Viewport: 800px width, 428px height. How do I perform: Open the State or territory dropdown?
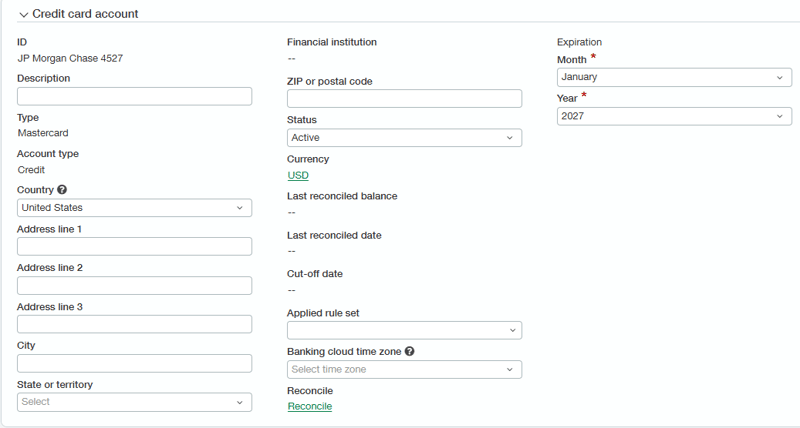point(134,402)
